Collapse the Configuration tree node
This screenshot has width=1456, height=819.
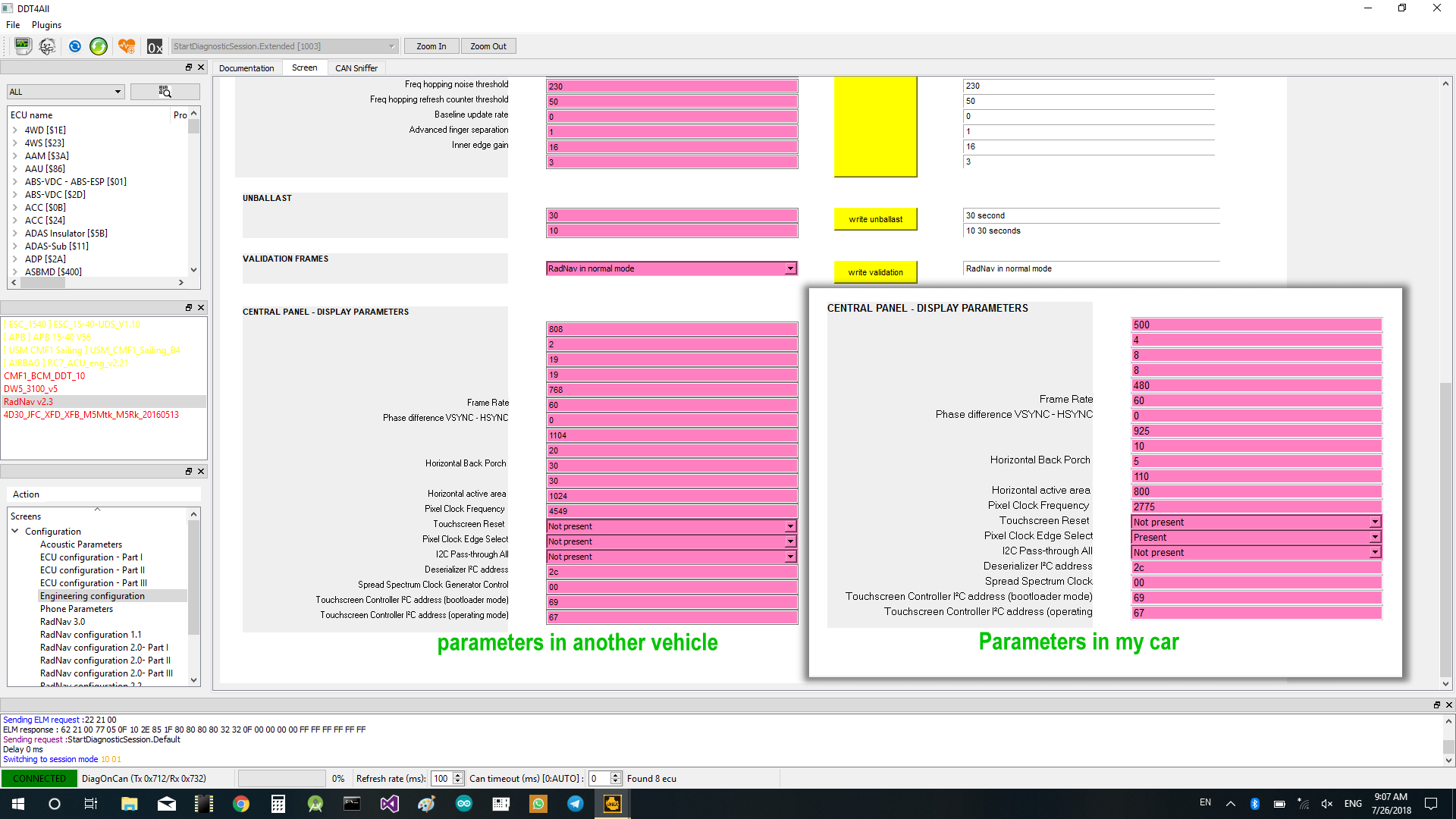15,531
